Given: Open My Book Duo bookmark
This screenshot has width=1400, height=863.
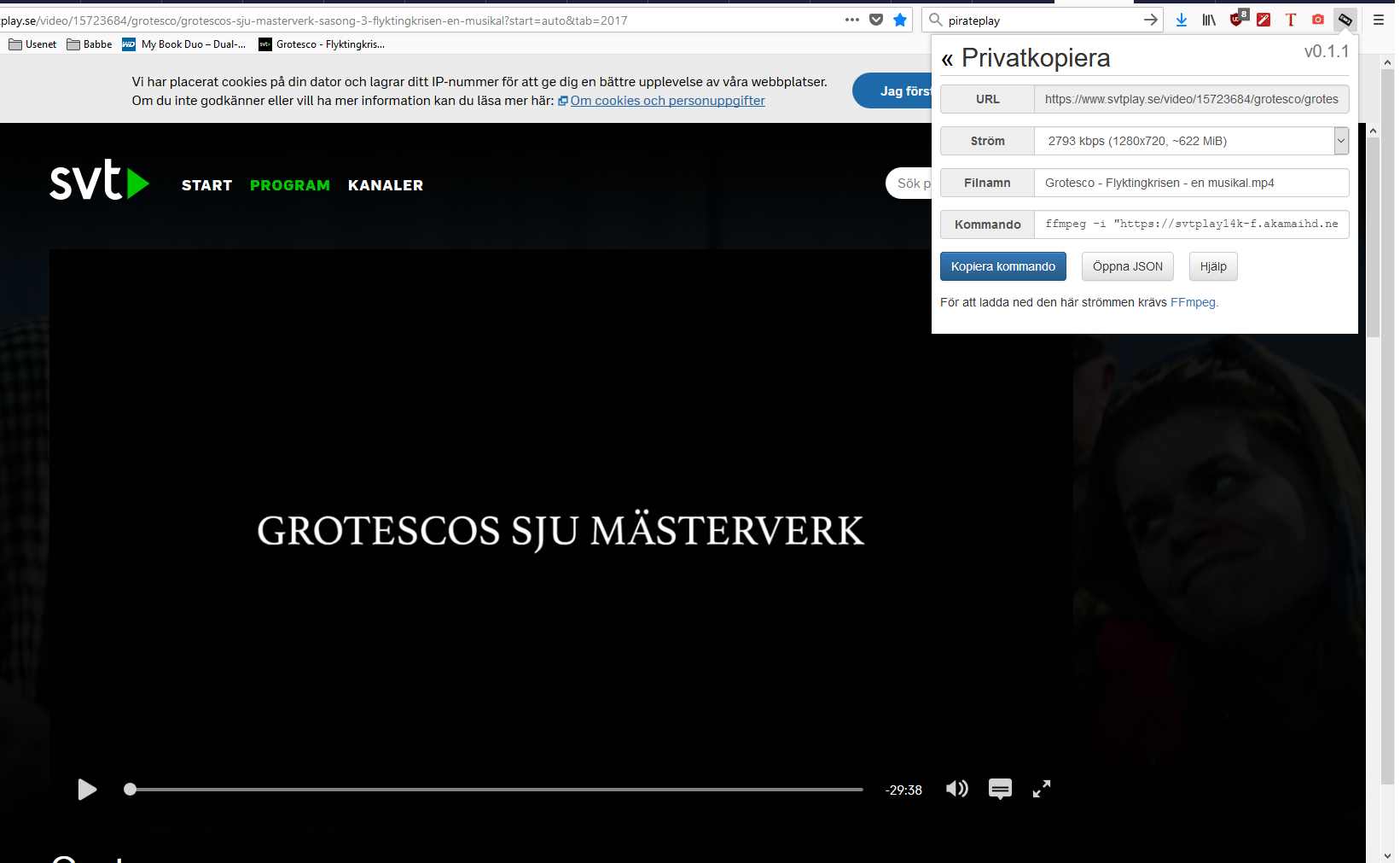Looking at the screenshot, I should [184, 44].
